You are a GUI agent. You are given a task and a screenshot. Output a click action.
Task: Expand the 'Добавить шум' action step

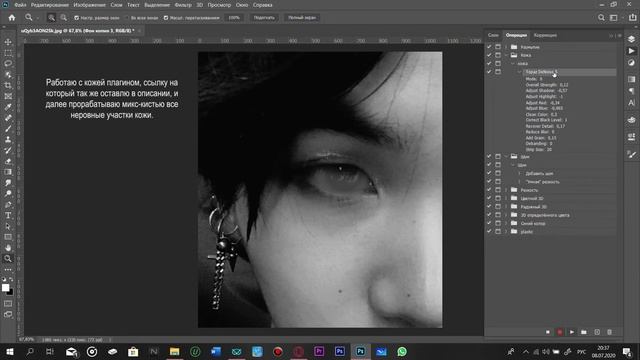point(519,173)
